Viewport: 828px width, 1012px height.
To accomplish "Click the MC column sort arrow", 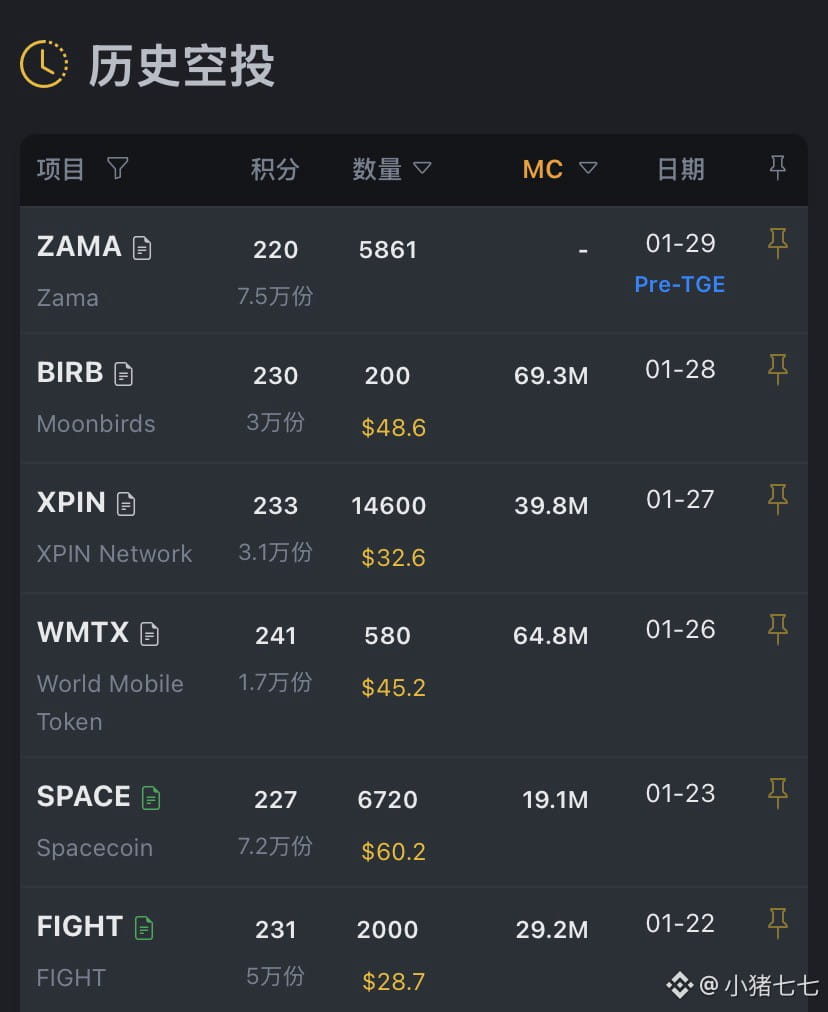I will point(588,168).
